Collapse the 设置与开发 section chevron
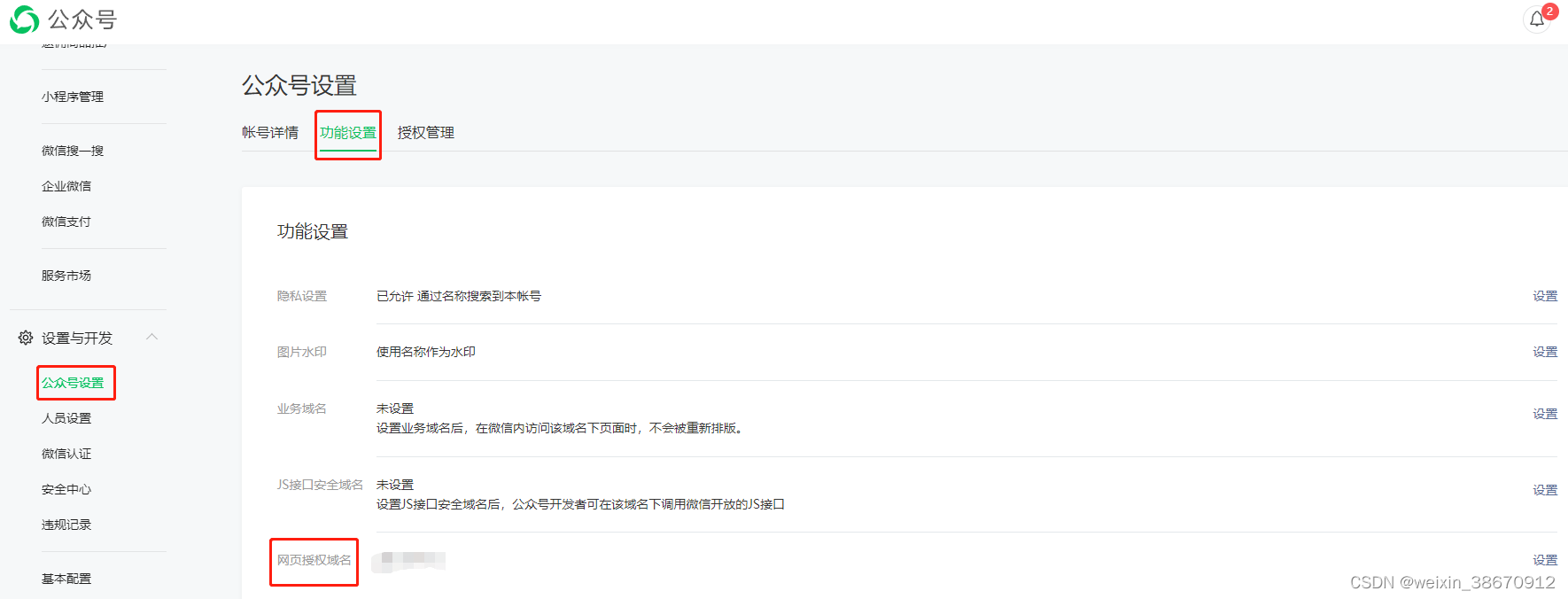This screenshot has height=599, width=1568. 151,337
